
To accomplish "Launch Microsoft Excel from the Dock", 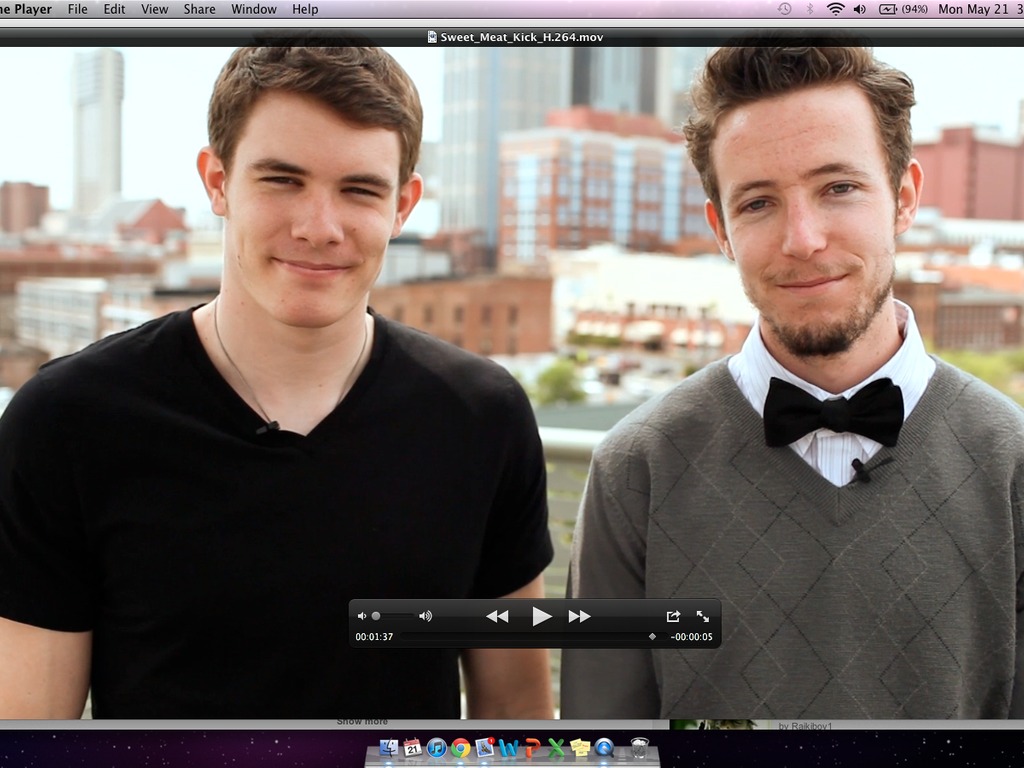I will tap(556, 747).
